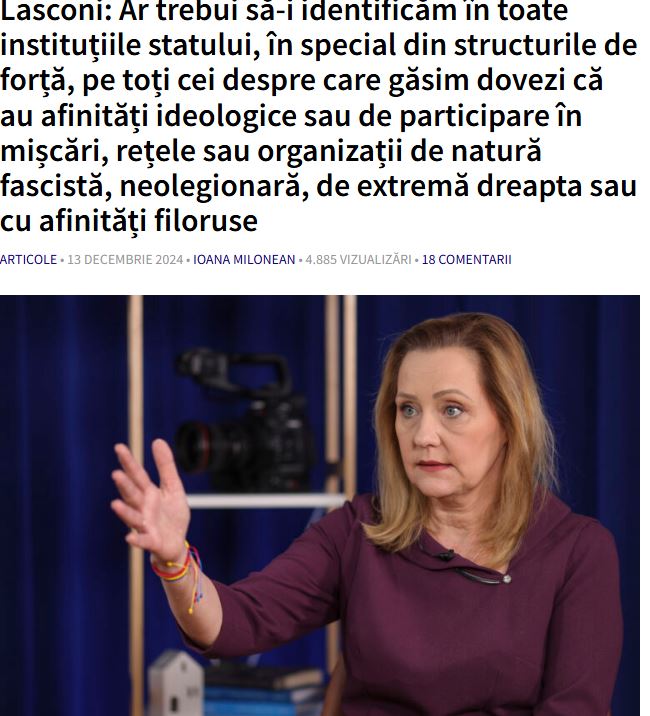The height and width of the screenshot is (716, 650).
Task: Open author page for Ioana Milonean
Action: tap(244, 259)
